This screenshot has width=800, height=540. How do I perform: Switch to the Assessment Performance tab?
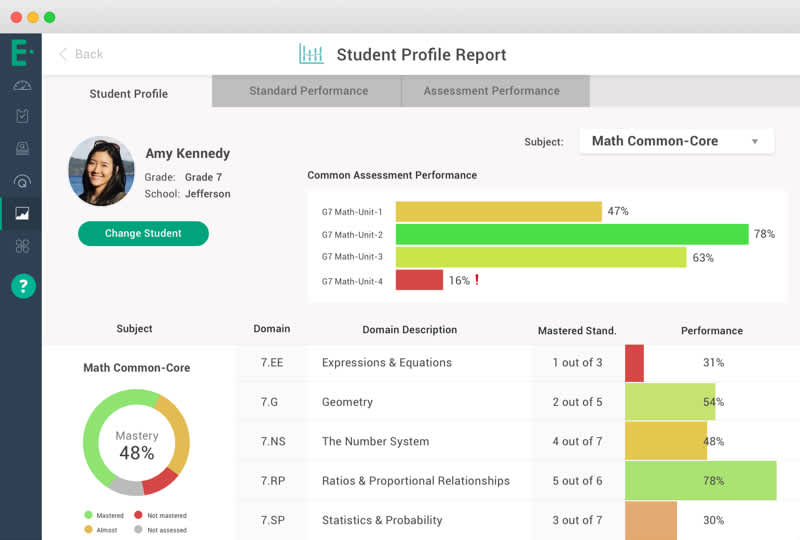(x=495, y=91)
